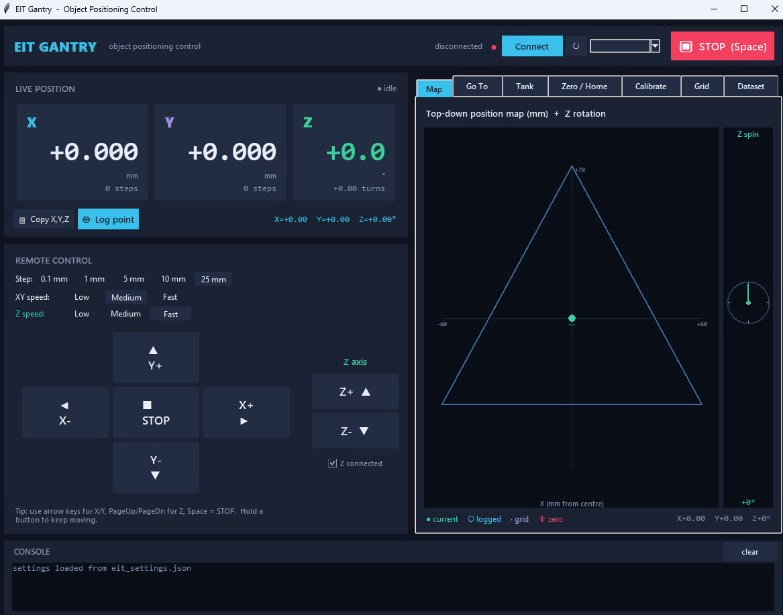Click the 'disconnected' status text
The height and width of the screenshot is (615, 783).
click(458, 46)
